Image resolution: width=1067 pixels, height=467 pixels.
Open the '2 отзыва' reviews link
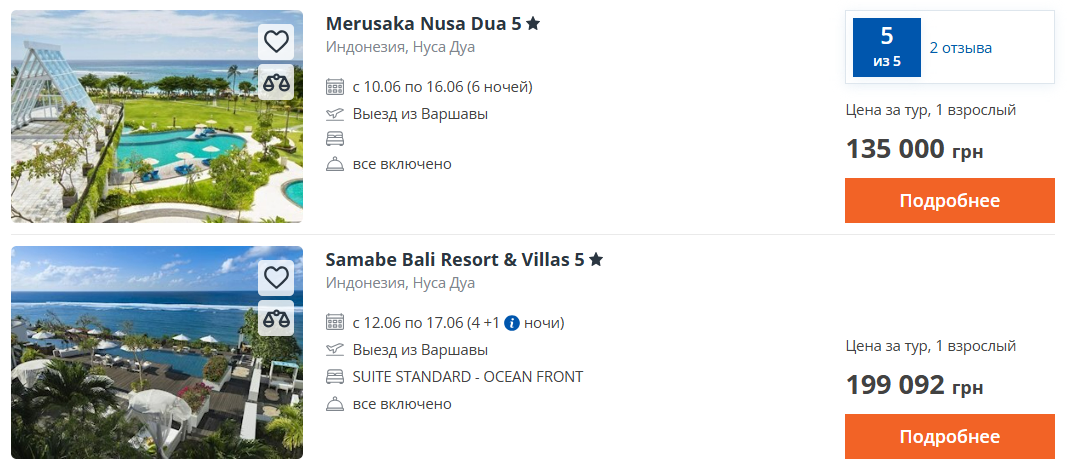click(x=961, y=47)
